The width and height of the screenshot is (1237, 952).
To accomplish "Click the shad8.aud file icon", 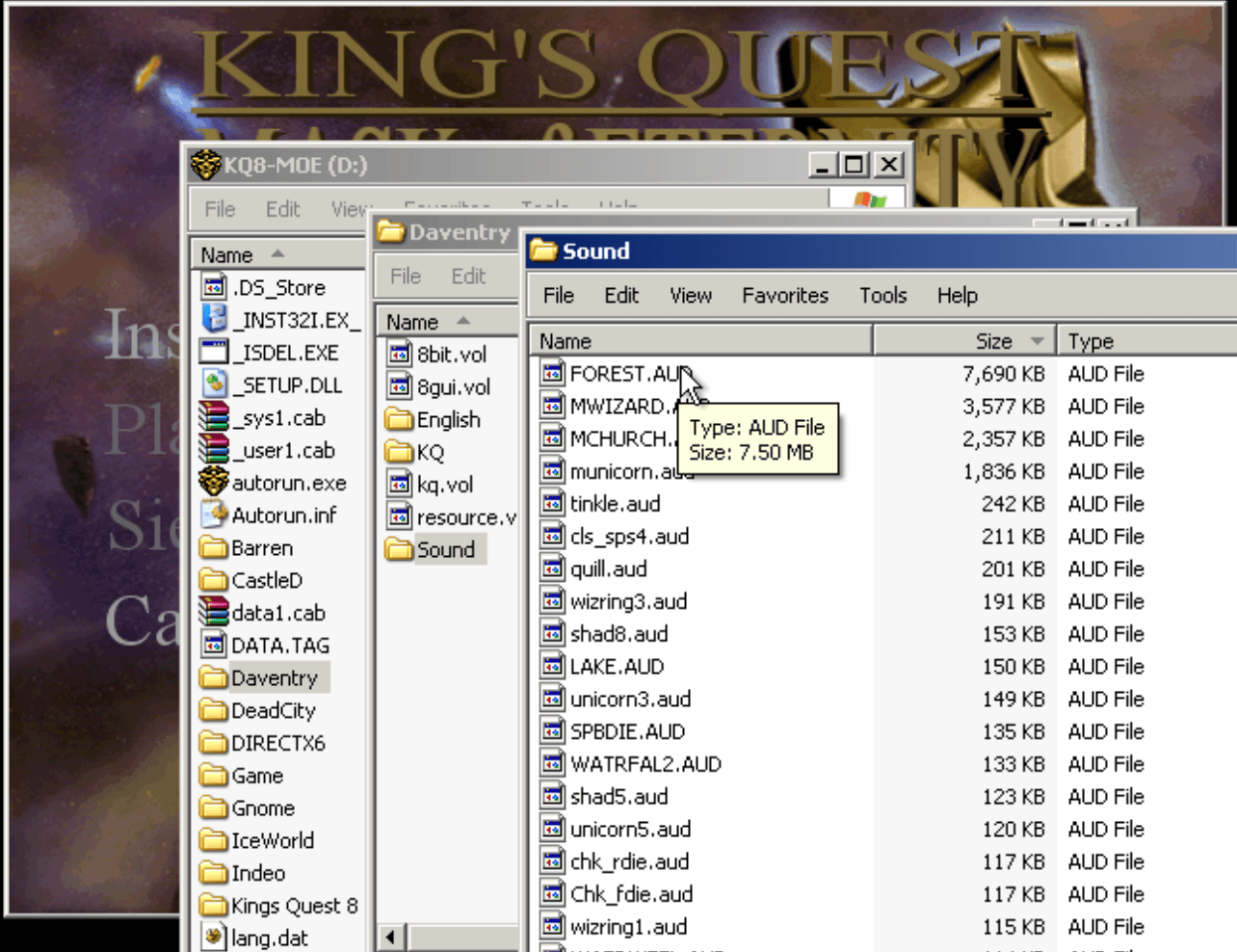I will 552,634.
